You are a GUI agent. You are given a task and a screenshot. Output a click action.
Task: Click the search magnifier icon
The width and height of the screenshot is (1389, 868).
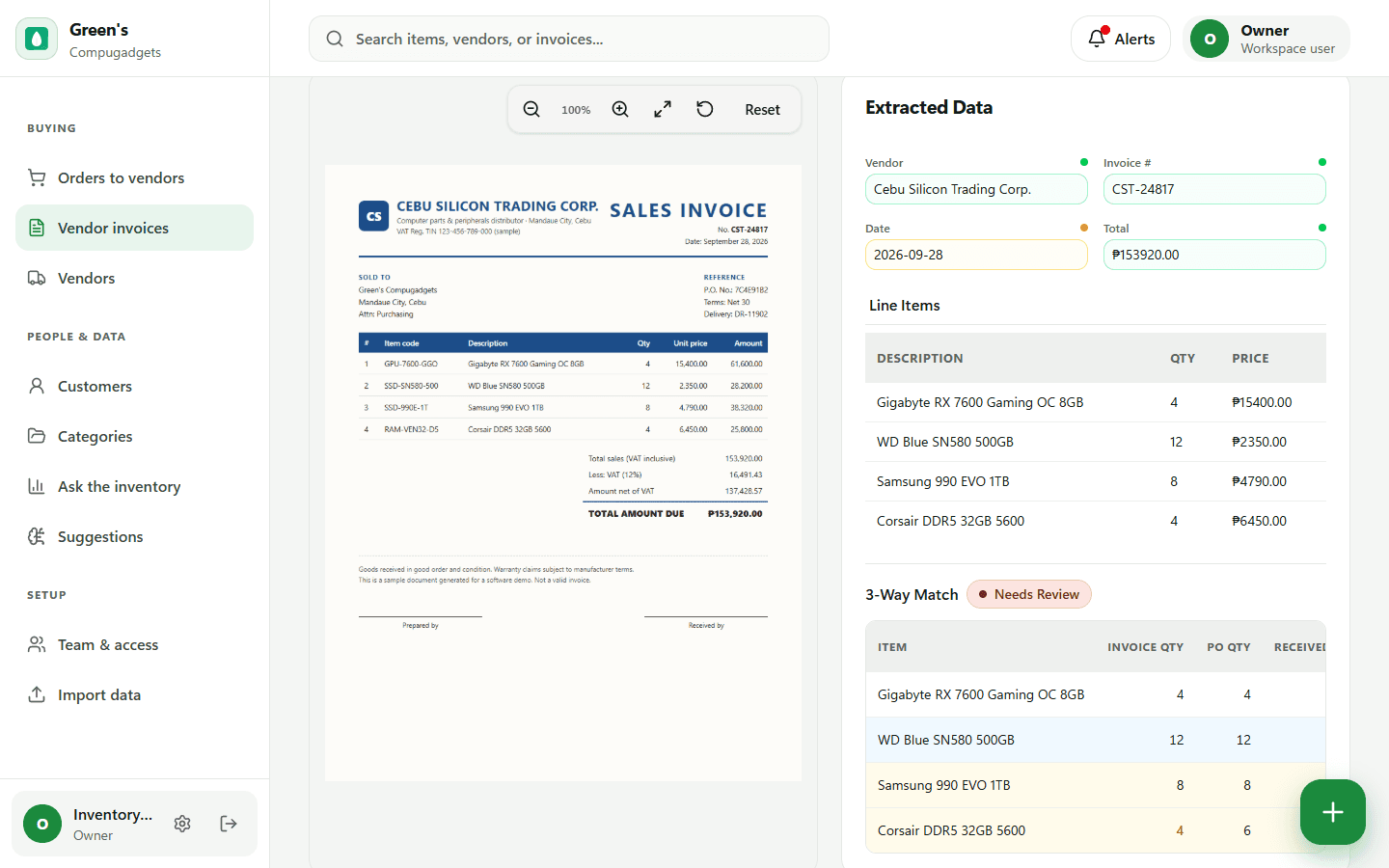[x=335, y=39]
